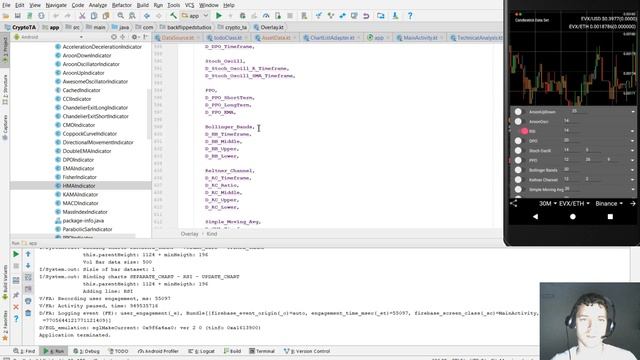The image size is (640, 360).
Task: Click the project tree vertical scrollbar
Action: click(149, 114)
